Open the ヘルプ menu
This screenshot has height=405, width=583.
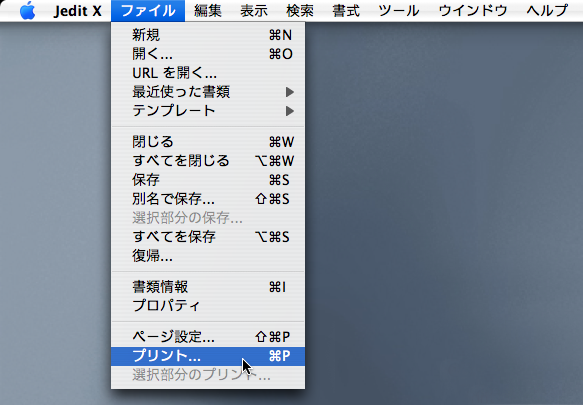coord(547,11)
